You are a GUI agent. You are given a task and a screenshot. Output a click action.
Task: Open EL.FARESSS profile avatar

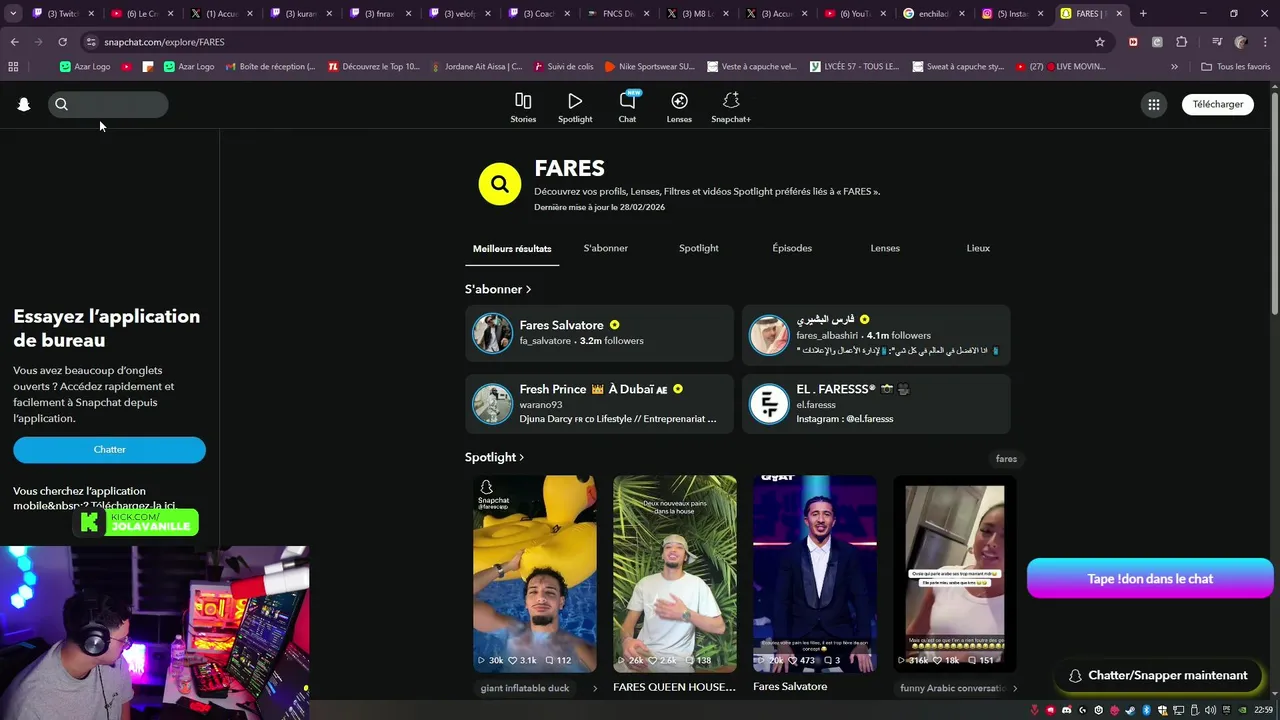coord(769,404)
